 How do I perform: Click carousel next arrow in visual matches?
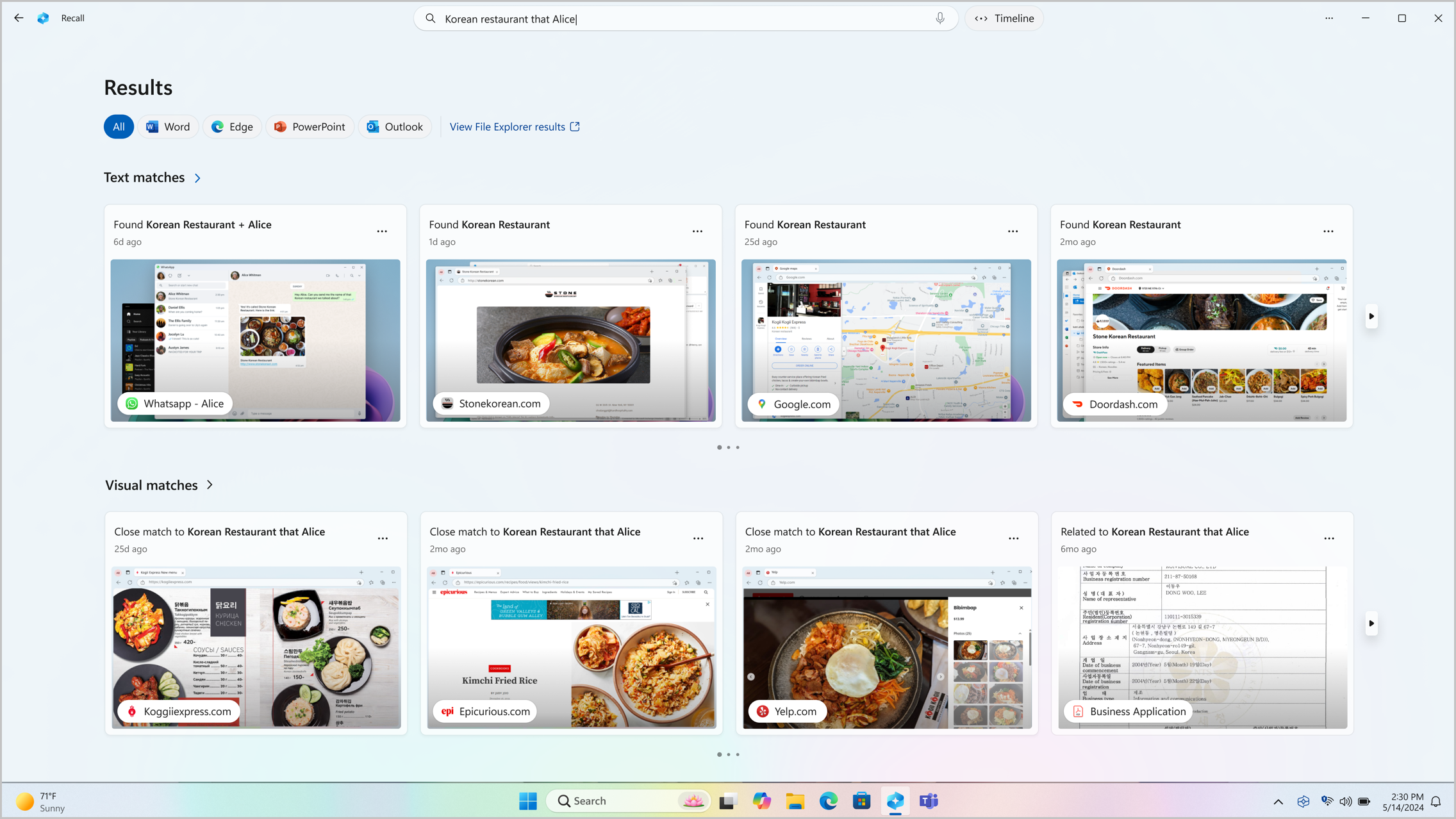(1371, 624)
